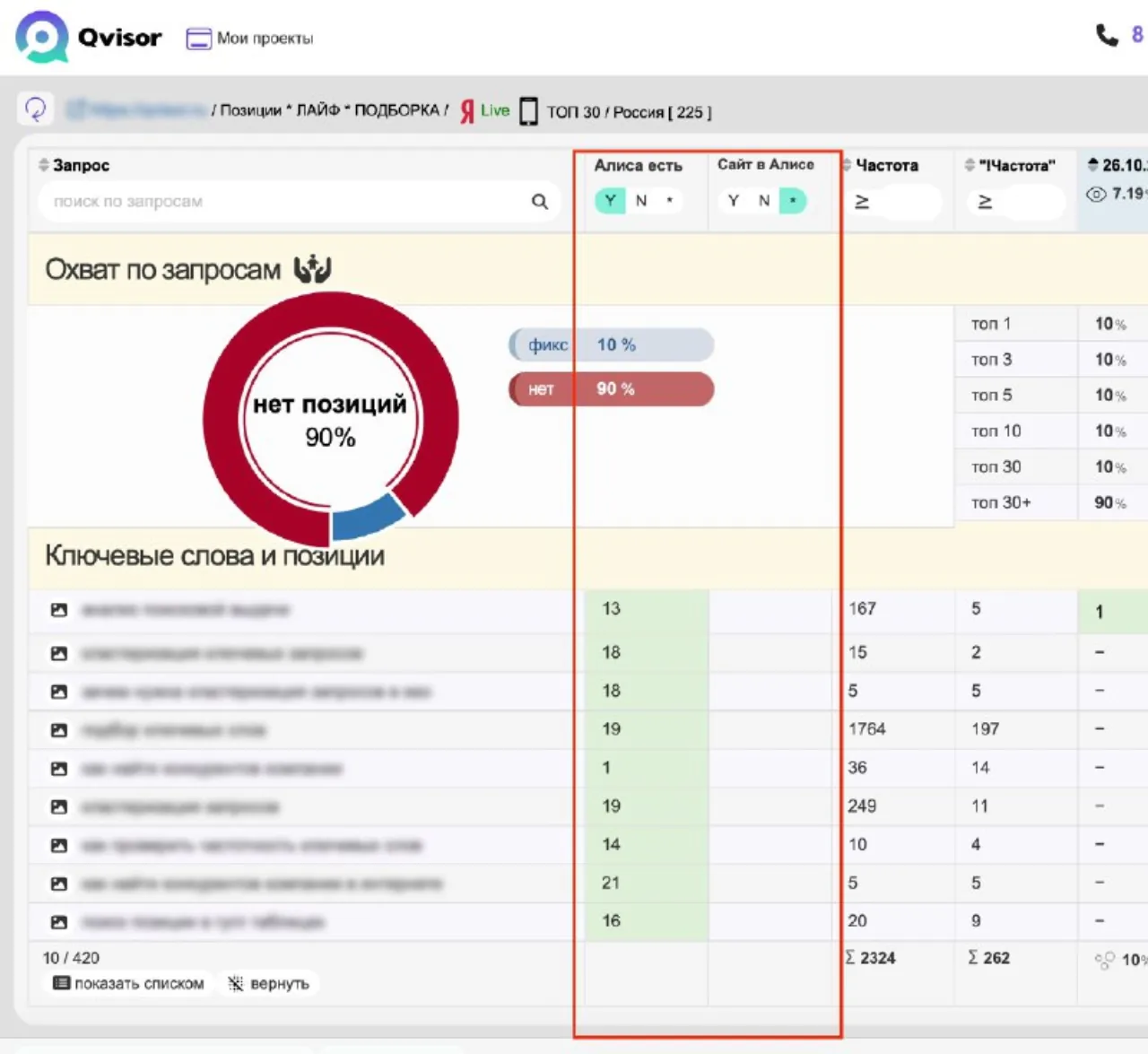Open the ≥ filter under Частота
This screenshot has width=1148, height=1054.
tap(862, 202)
